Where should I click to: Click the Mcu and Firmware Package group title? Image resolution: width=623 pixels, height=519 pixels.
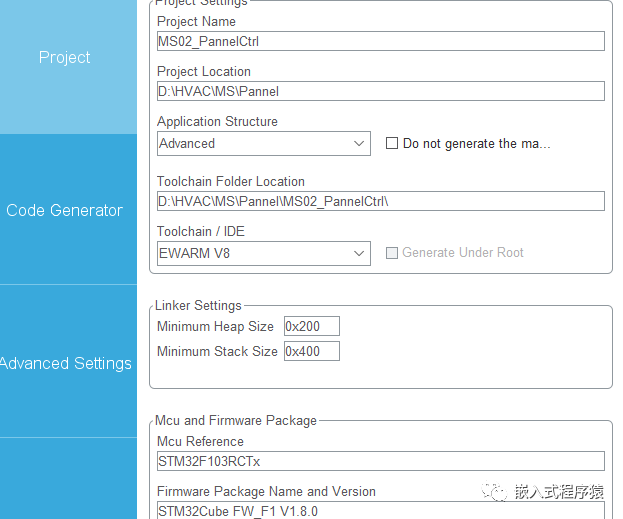click(x=236, y=420)
